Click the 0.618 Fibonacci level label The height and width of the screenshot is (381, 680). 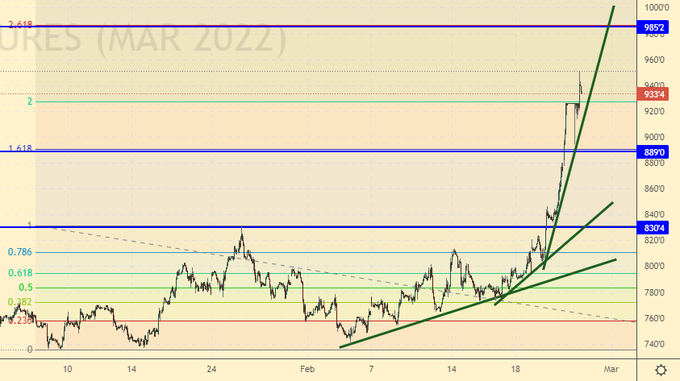20,273
